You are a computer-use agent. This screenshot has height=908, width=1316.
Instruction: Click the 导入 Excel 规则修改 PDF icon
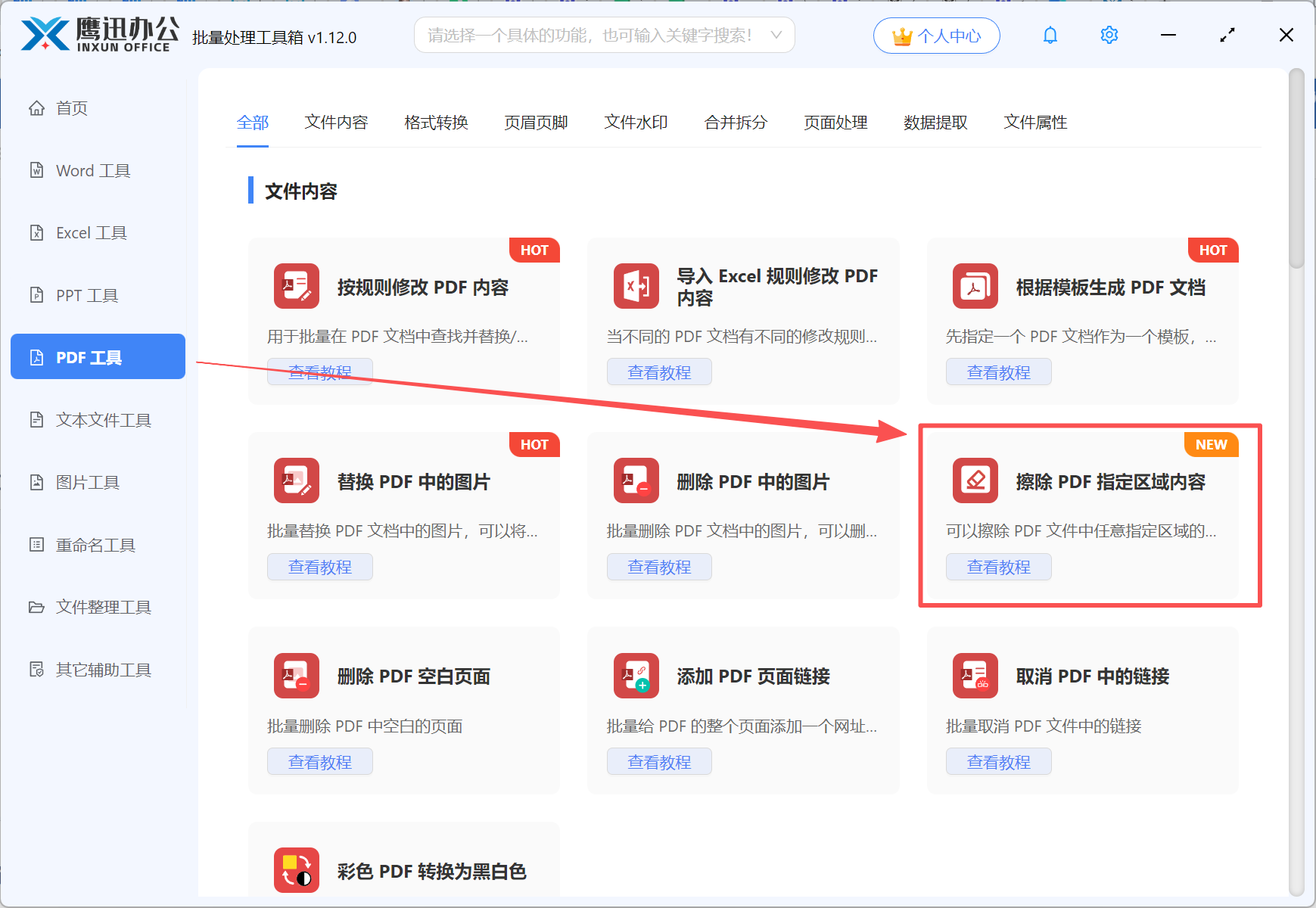click(636, 286)
